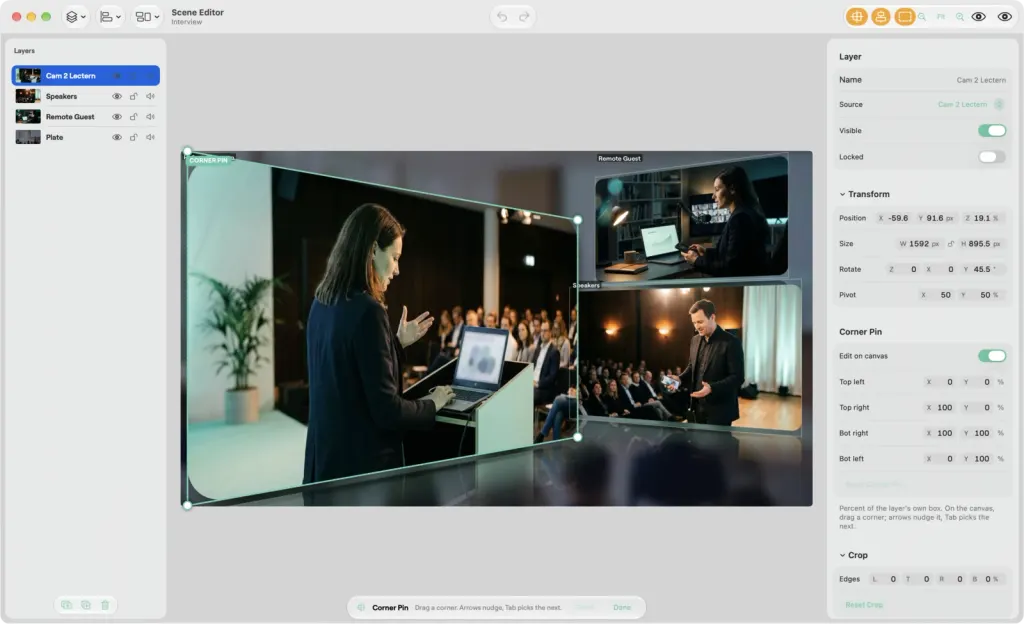
Task: Click the rightmost eye icon in toolbar
Action: (1004, 17)
